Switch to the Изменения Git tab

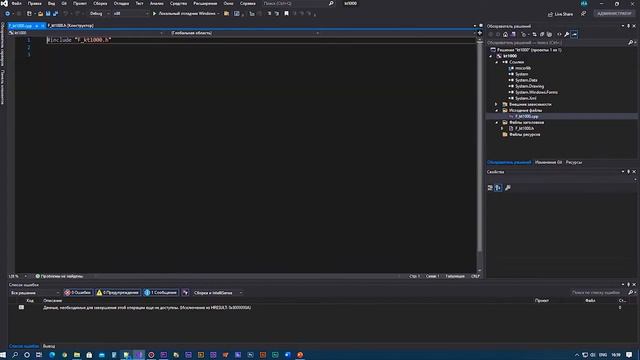tap(548, 162)
